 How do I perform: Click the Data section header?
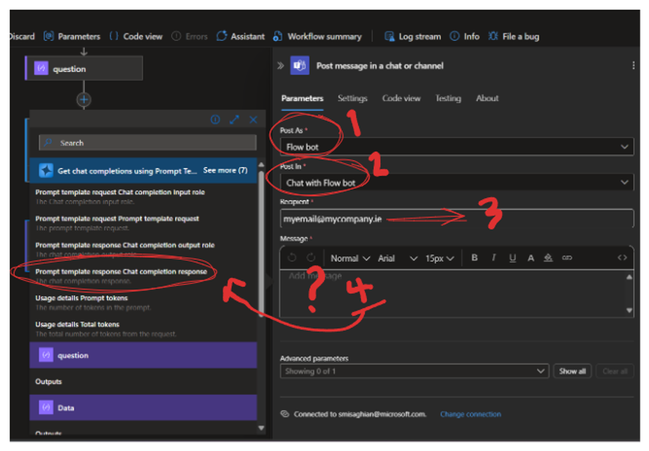click(x=143, y=408)
